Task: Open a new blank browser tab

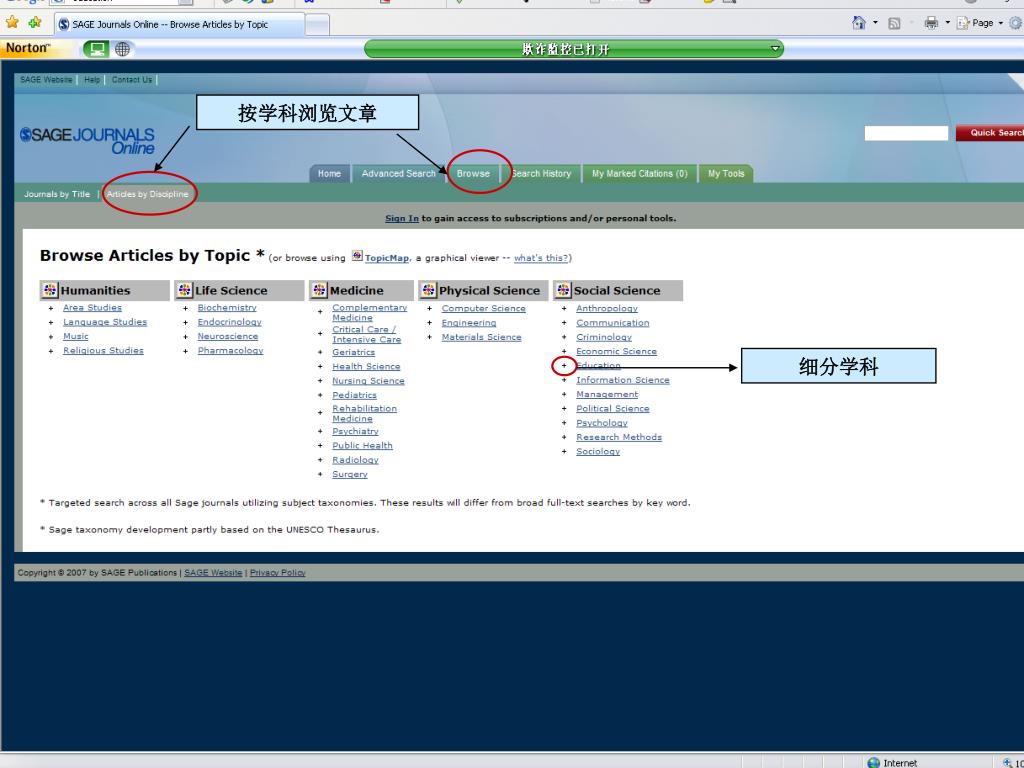Action: point(317,25)
